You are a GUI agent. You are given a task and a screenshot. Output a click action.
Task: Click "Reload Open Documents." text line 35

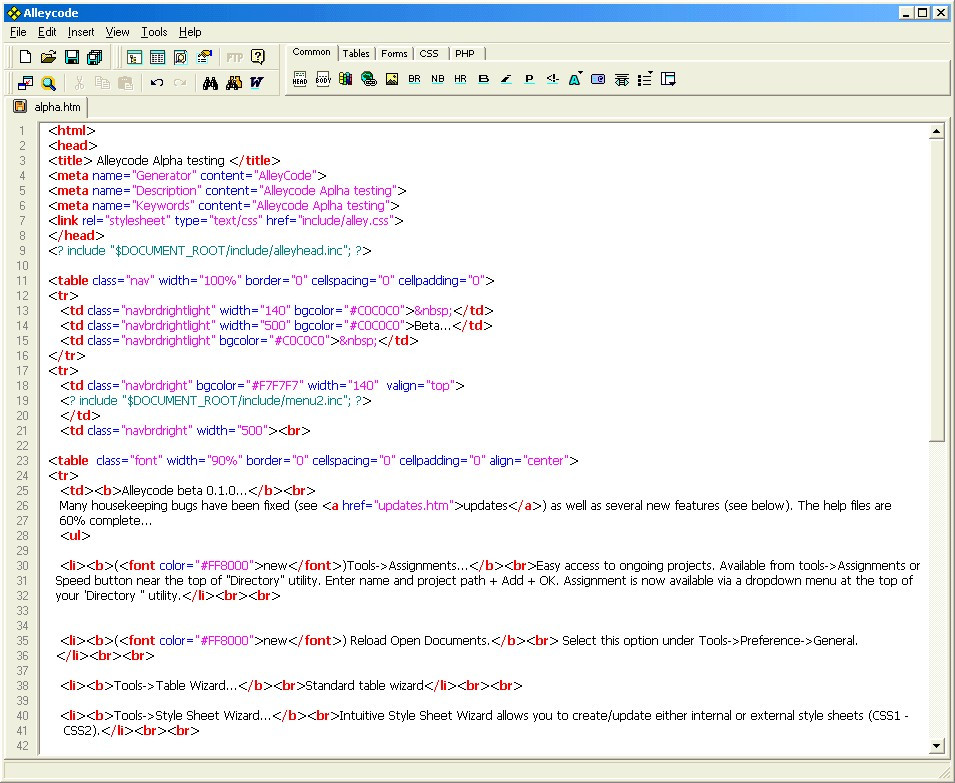420,641
